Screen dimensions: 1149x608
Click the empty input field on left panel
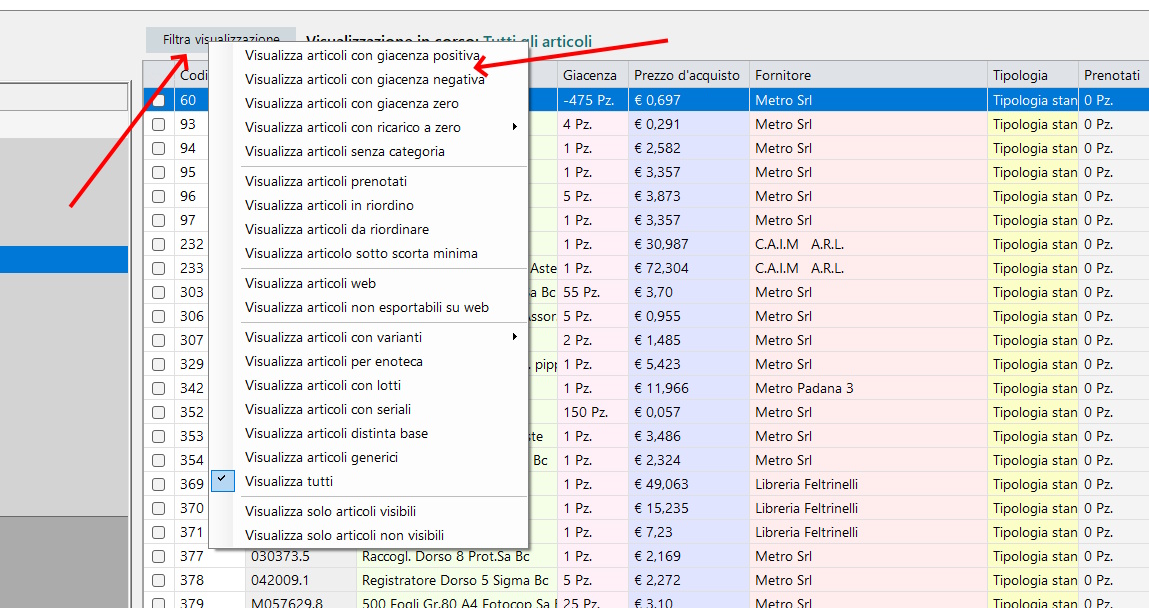click(x=64, y=97)
